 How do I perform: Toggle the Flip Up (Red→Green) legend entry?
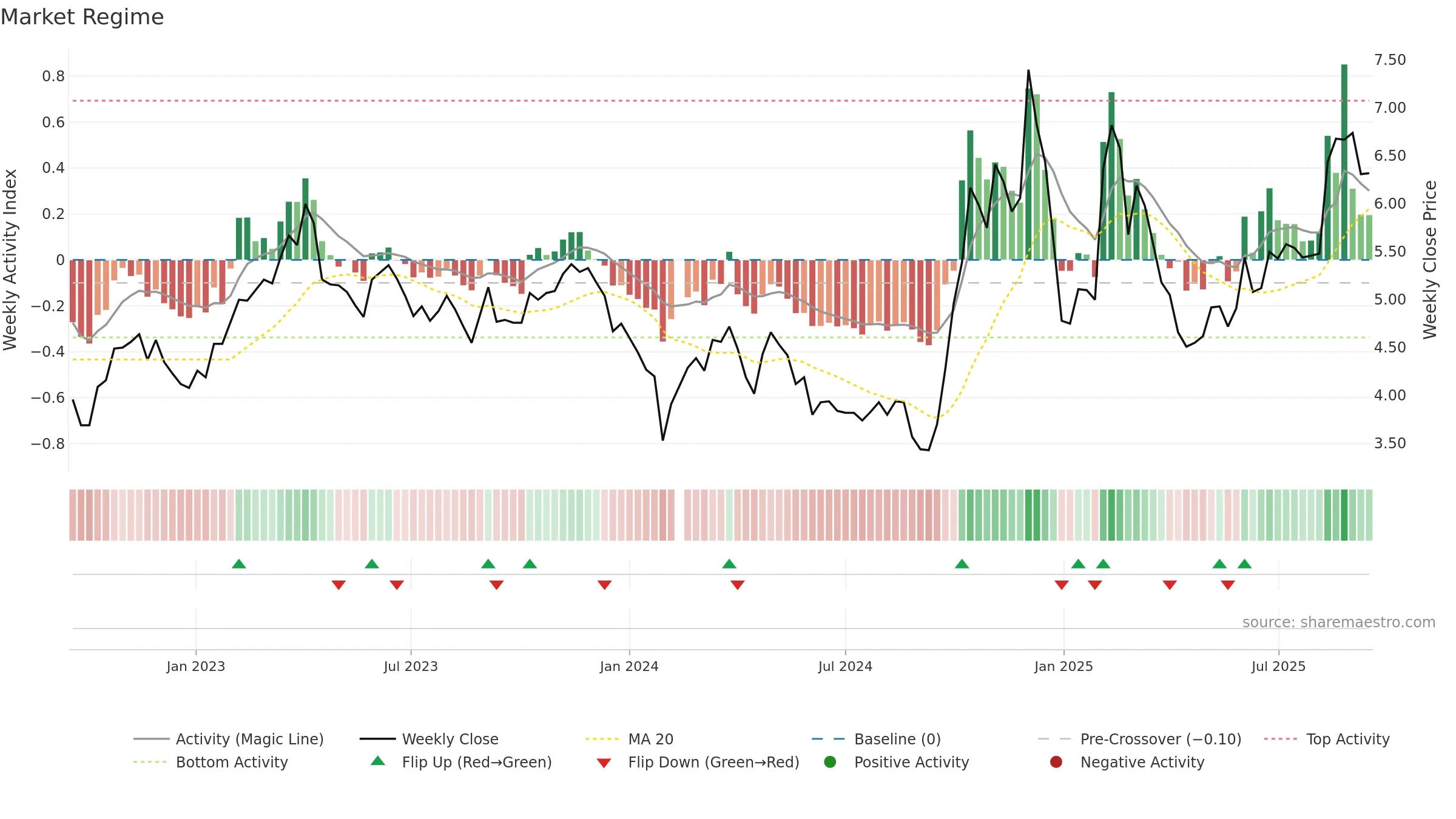[461, 762]
